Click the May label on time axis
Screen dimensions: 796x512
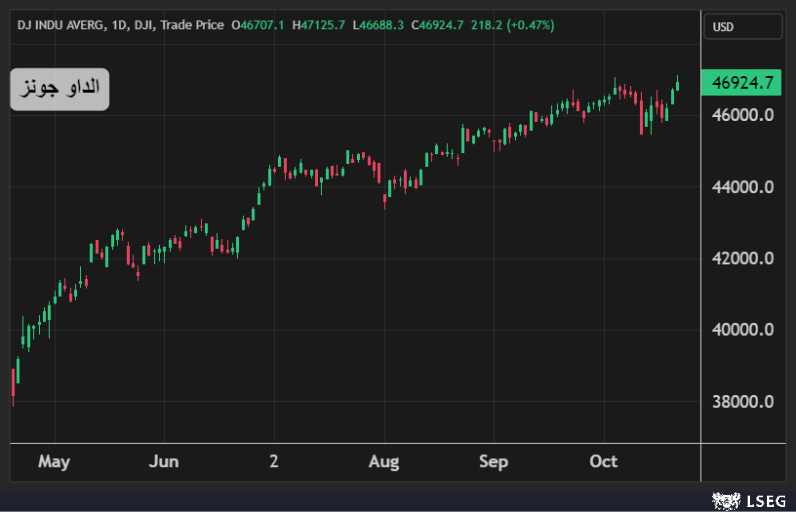click(x=54, y=461)
